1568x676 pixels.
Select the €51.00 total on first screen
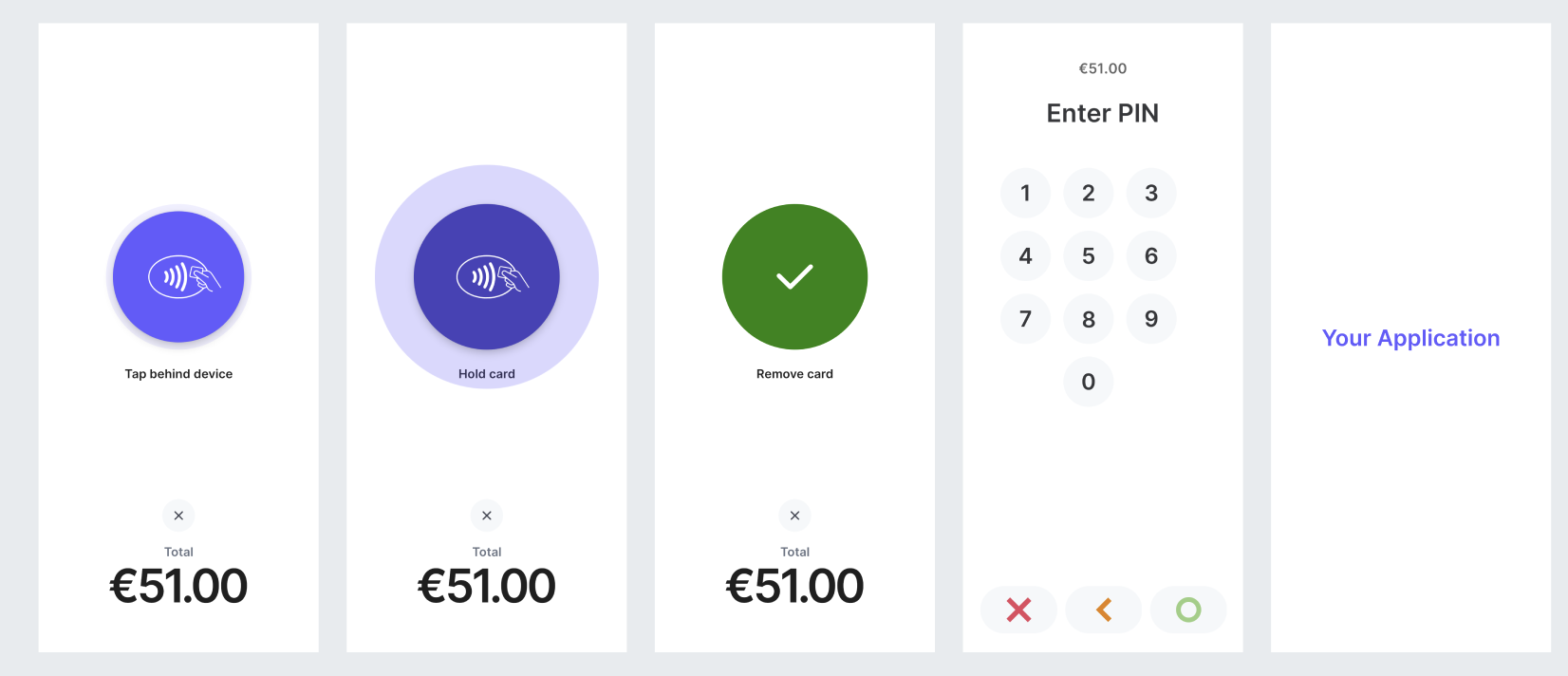point(178,585)
